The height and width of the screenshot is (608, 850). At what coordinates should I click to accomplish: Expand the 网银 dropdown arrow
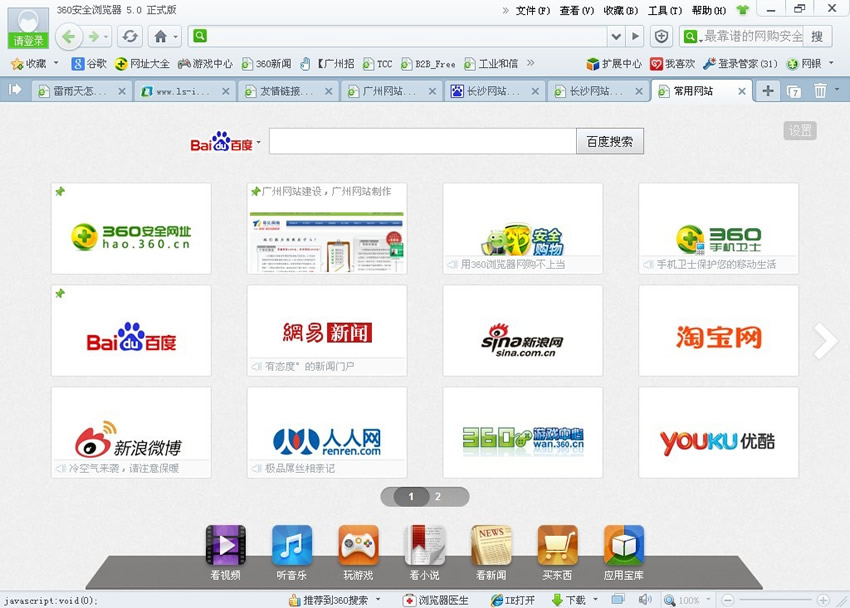coord(831,63)
